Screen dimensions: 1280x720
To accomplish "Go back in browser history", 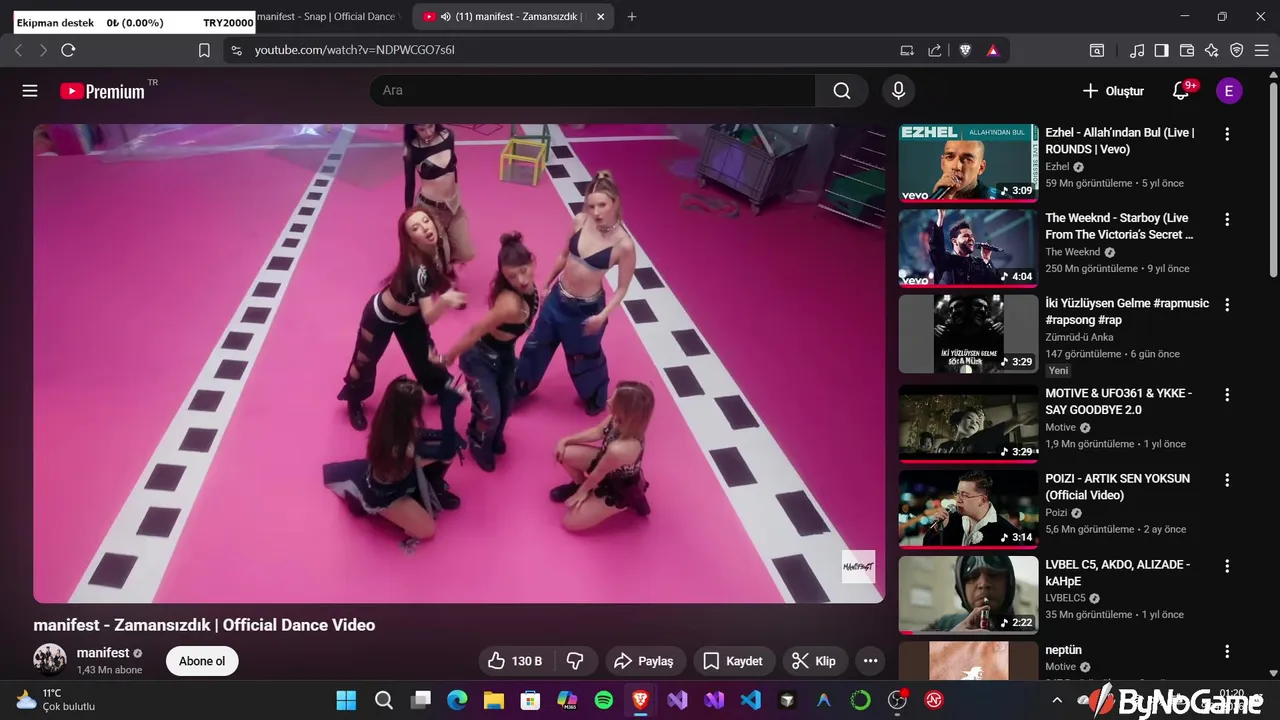I will [x=18, y=50].
